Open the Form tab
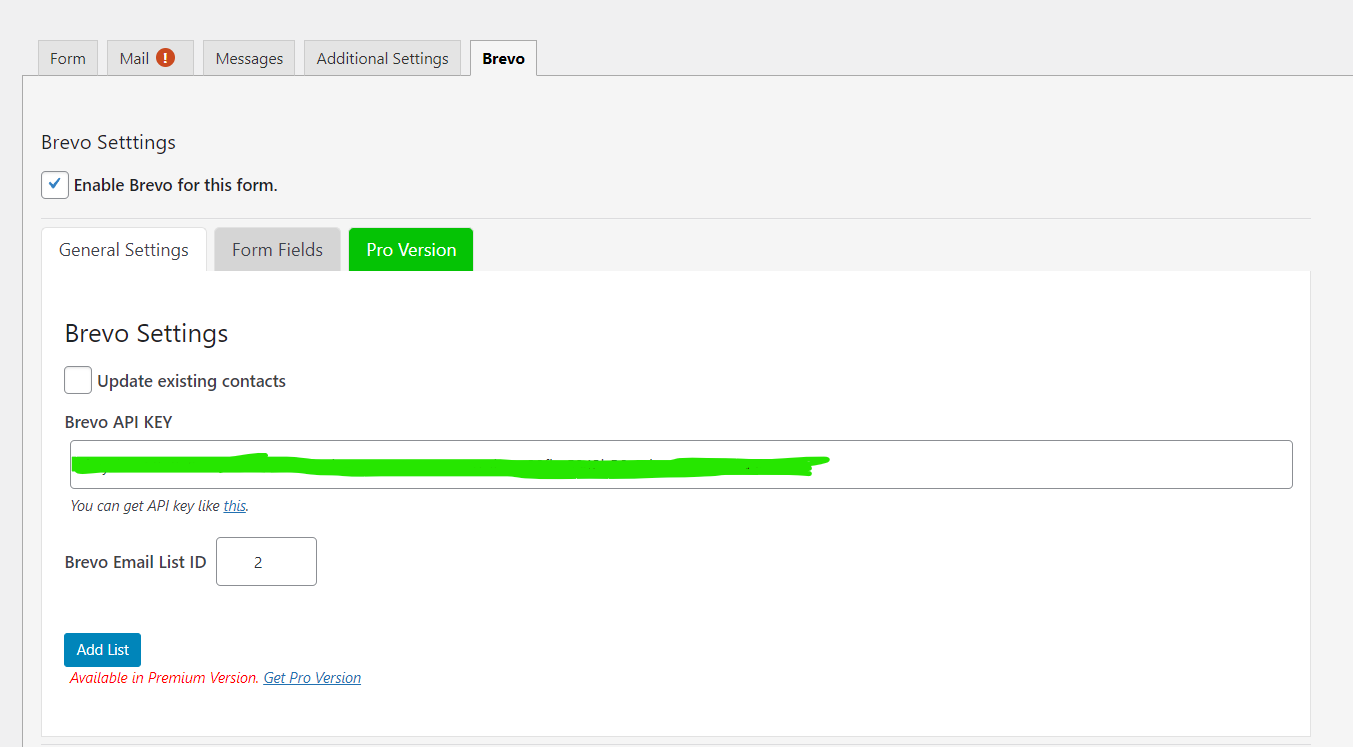1353x747 pixels. pos(68,58)
